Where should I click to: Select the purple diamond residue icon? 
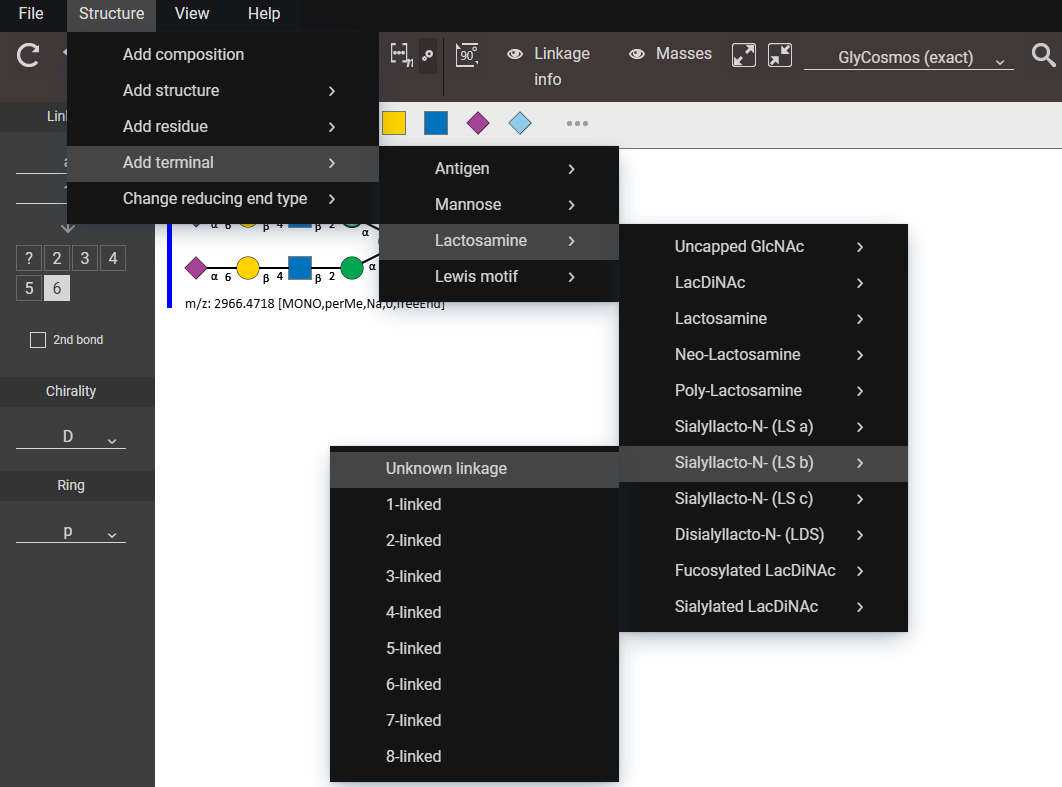478,123
